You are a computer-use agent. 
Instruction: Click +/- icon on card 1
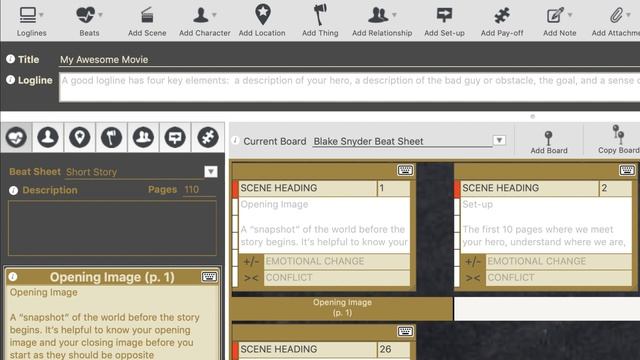coord(251,261)
